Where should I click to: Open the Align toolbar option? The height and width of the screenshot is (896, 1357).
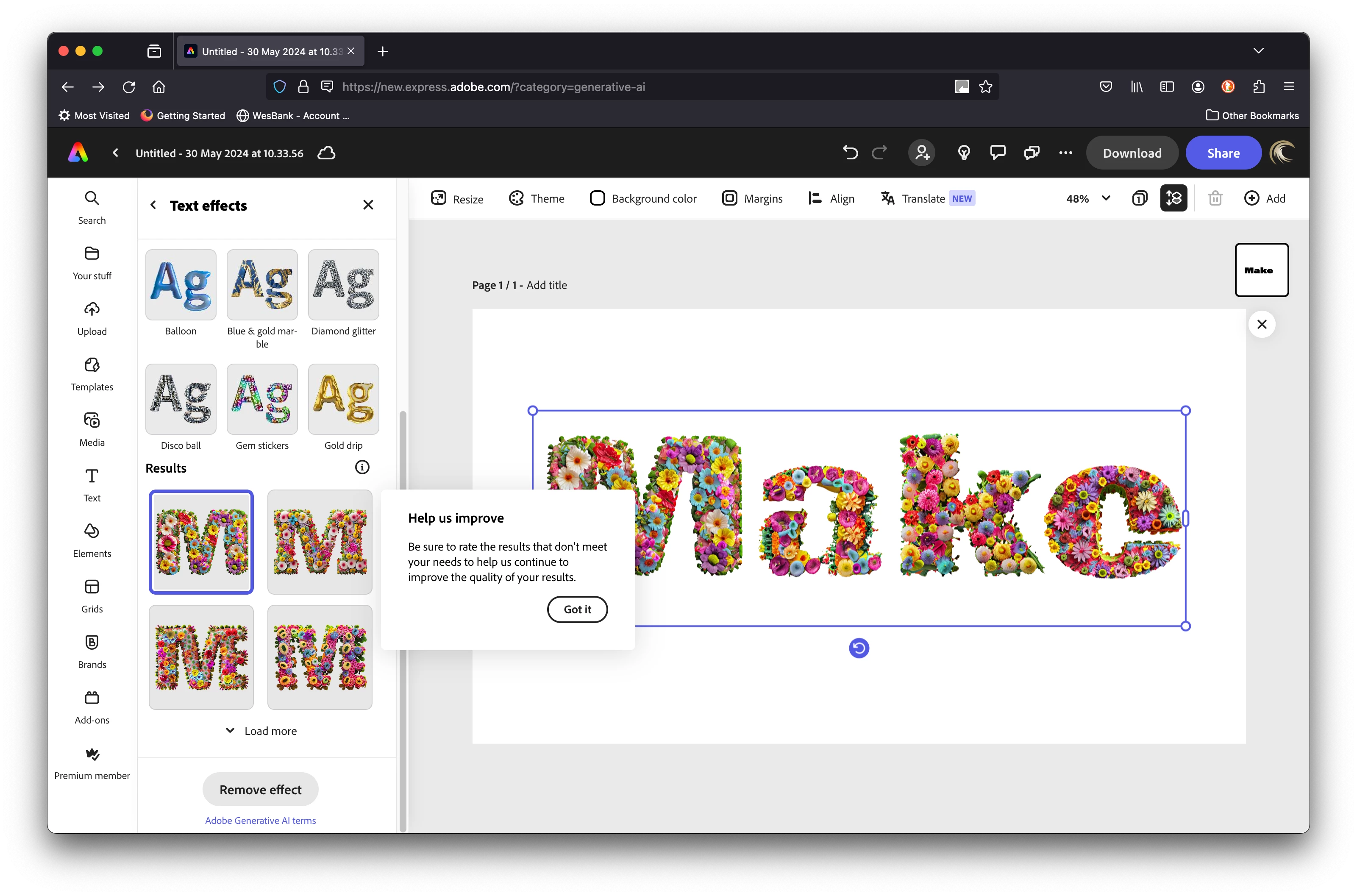(x=831, y=198)
